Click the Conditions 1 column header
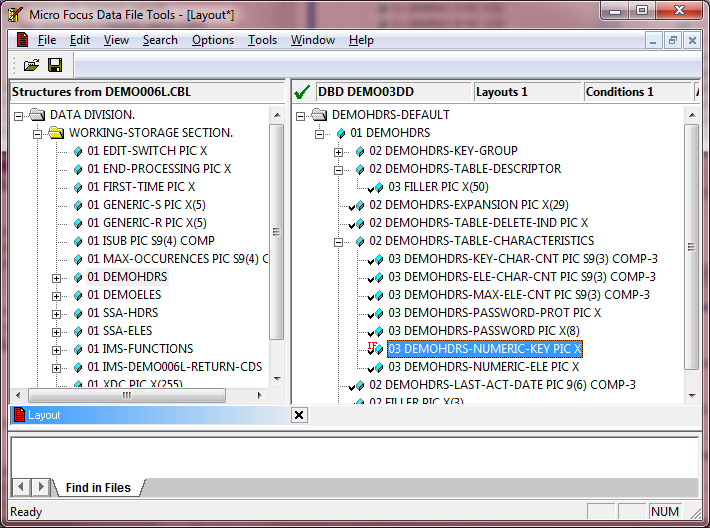This screenshot has height=528, width=710. (x=635, y=92)
